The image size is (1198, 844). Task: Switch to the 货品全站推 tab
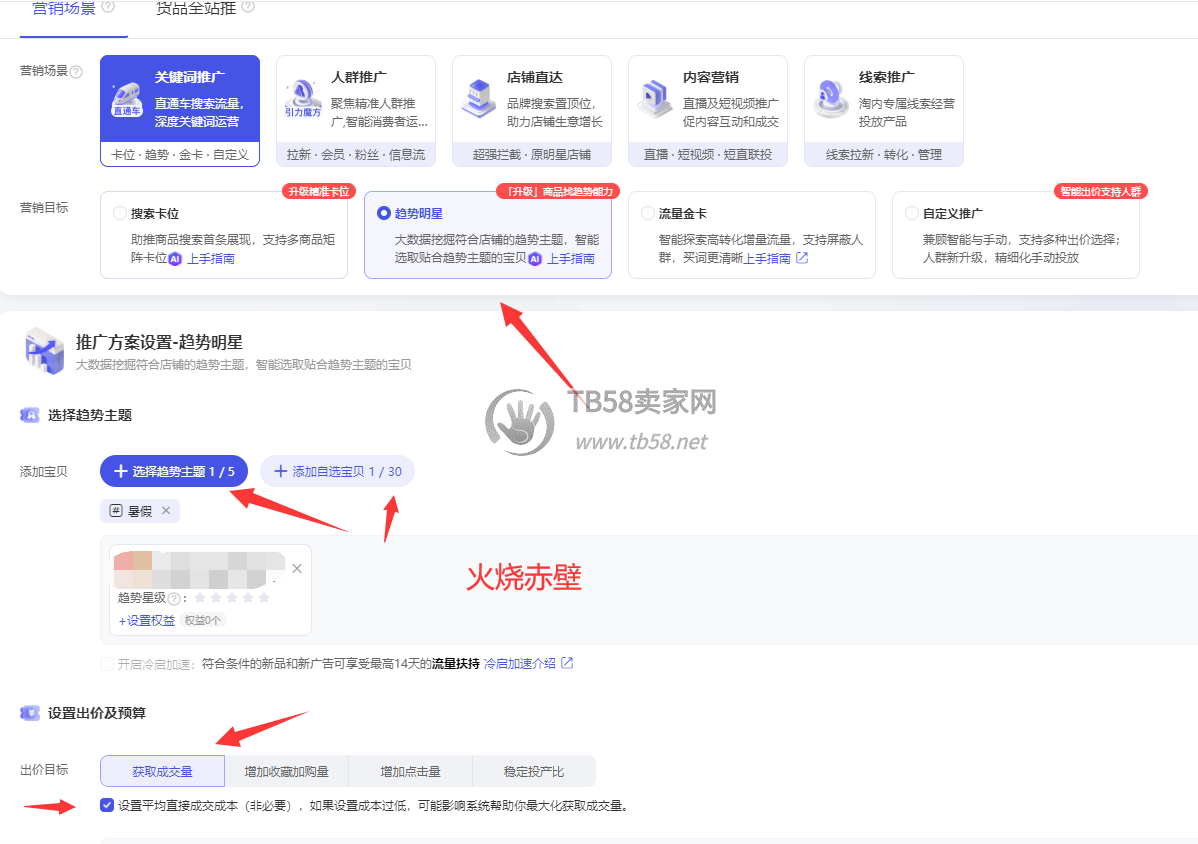[x=196, y=8]
